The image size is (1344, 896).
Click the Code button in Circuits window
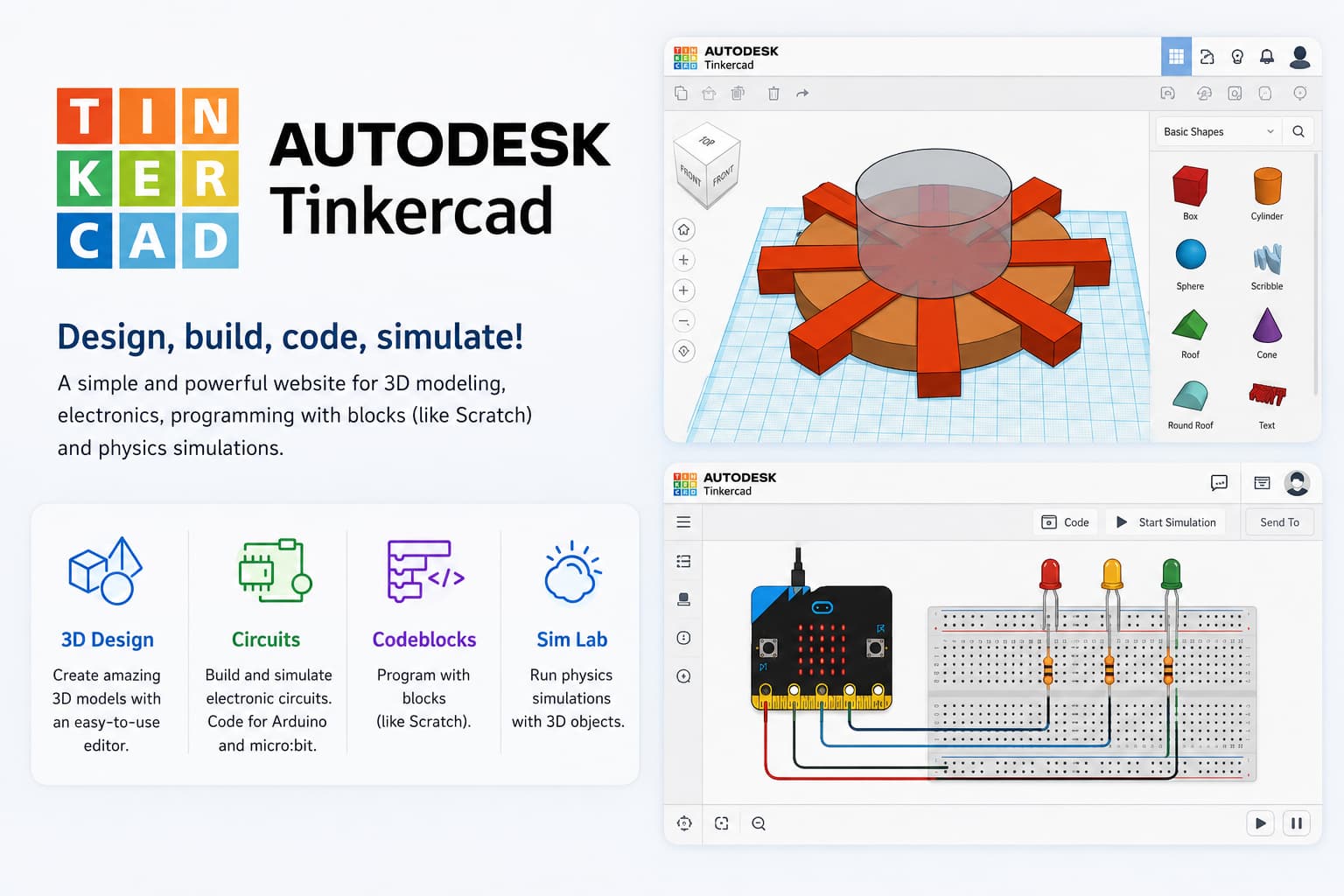click(x=1066, y=522)
